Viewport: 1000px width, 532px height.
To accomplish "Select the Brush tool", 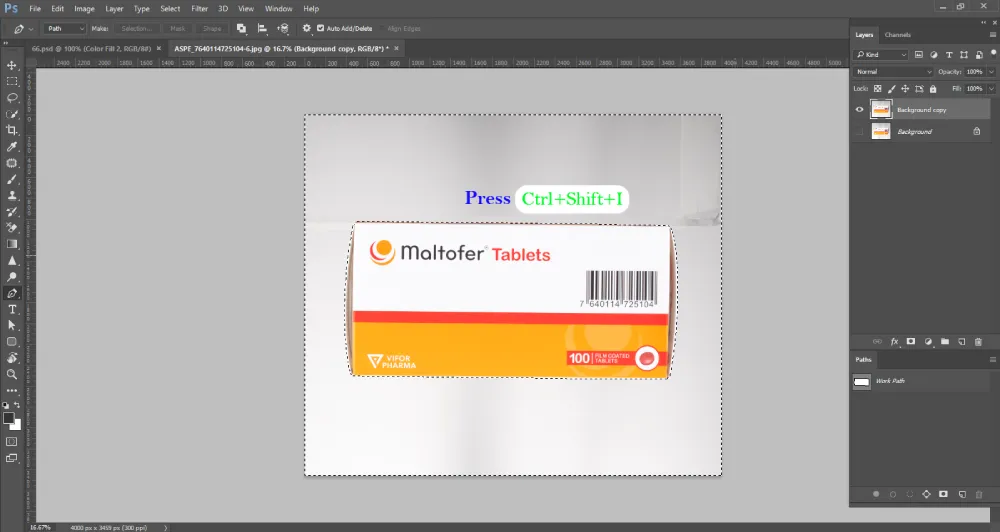I will pyautogui.click(x=11, y=179).
